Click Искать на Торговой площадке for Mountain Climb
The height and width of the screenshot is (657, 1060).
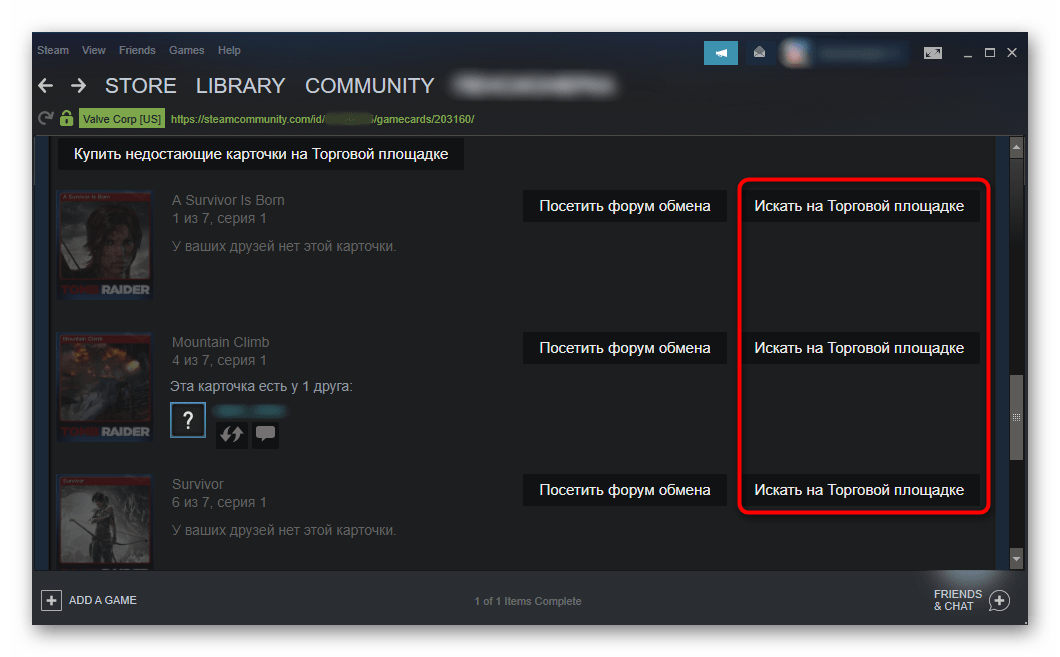[x=859, y=348]
